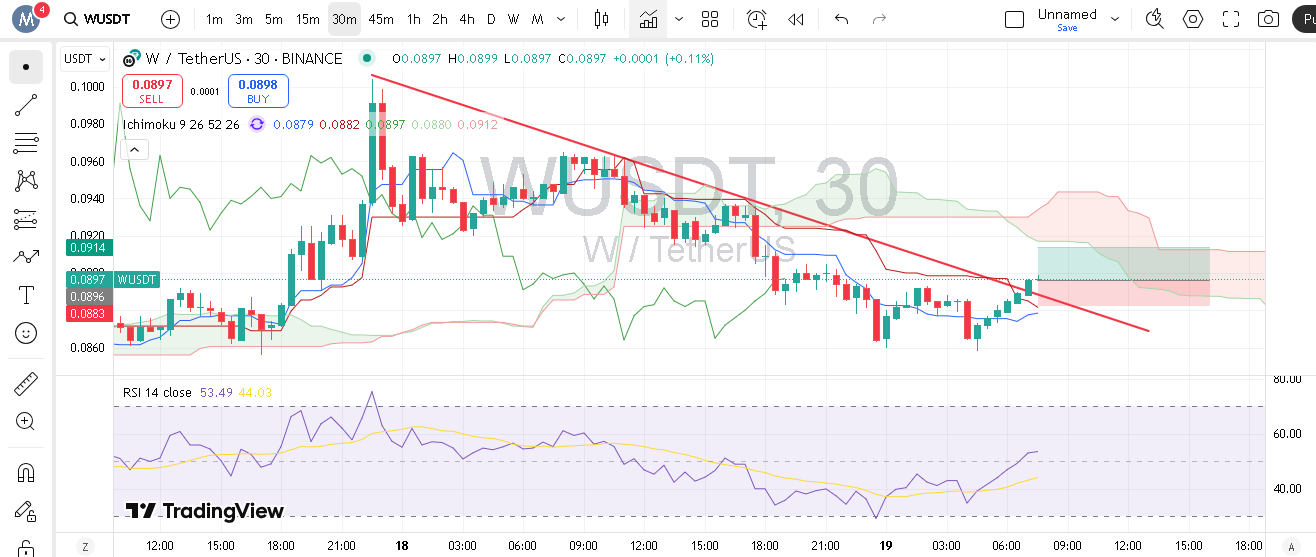
Task: Open the user profile avatar menu
Action: tap(27, 18)
